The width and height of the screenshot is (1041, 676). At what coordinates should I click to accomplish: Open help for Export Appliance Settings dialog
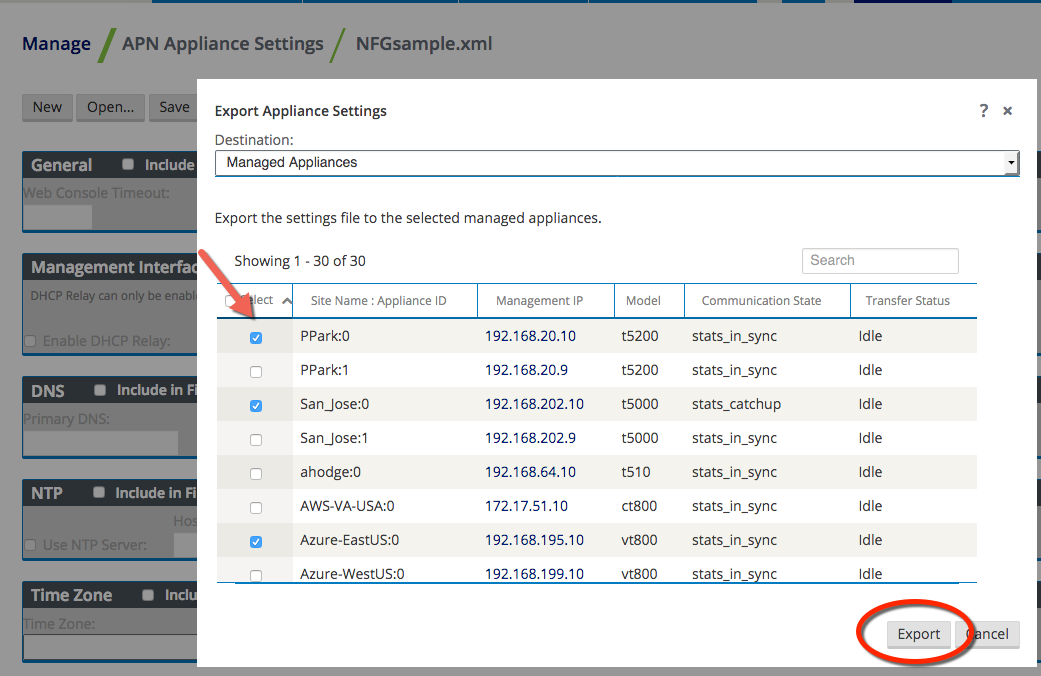[x=983, y=110]
